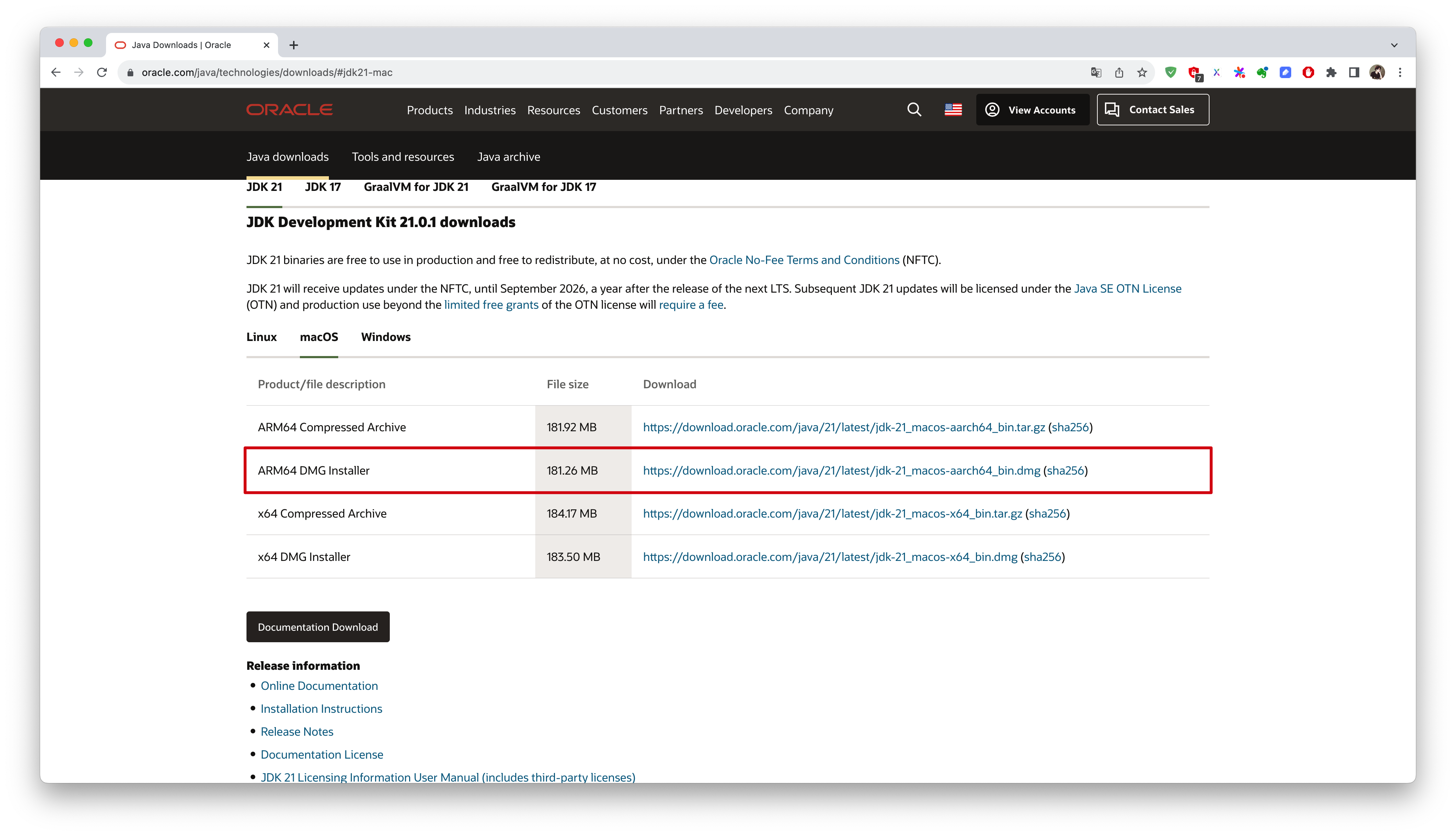Open Oracle No-Fee Terms and Conditions link
This screenshot has height=836, width=1456.
coord(804,260)
